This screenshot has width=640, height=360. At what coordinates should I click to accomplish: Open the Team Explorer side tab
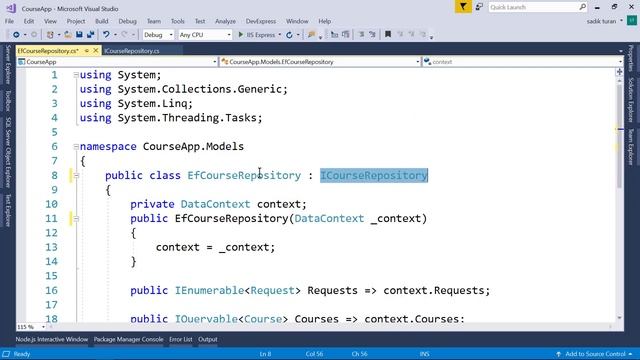point(631,147)
